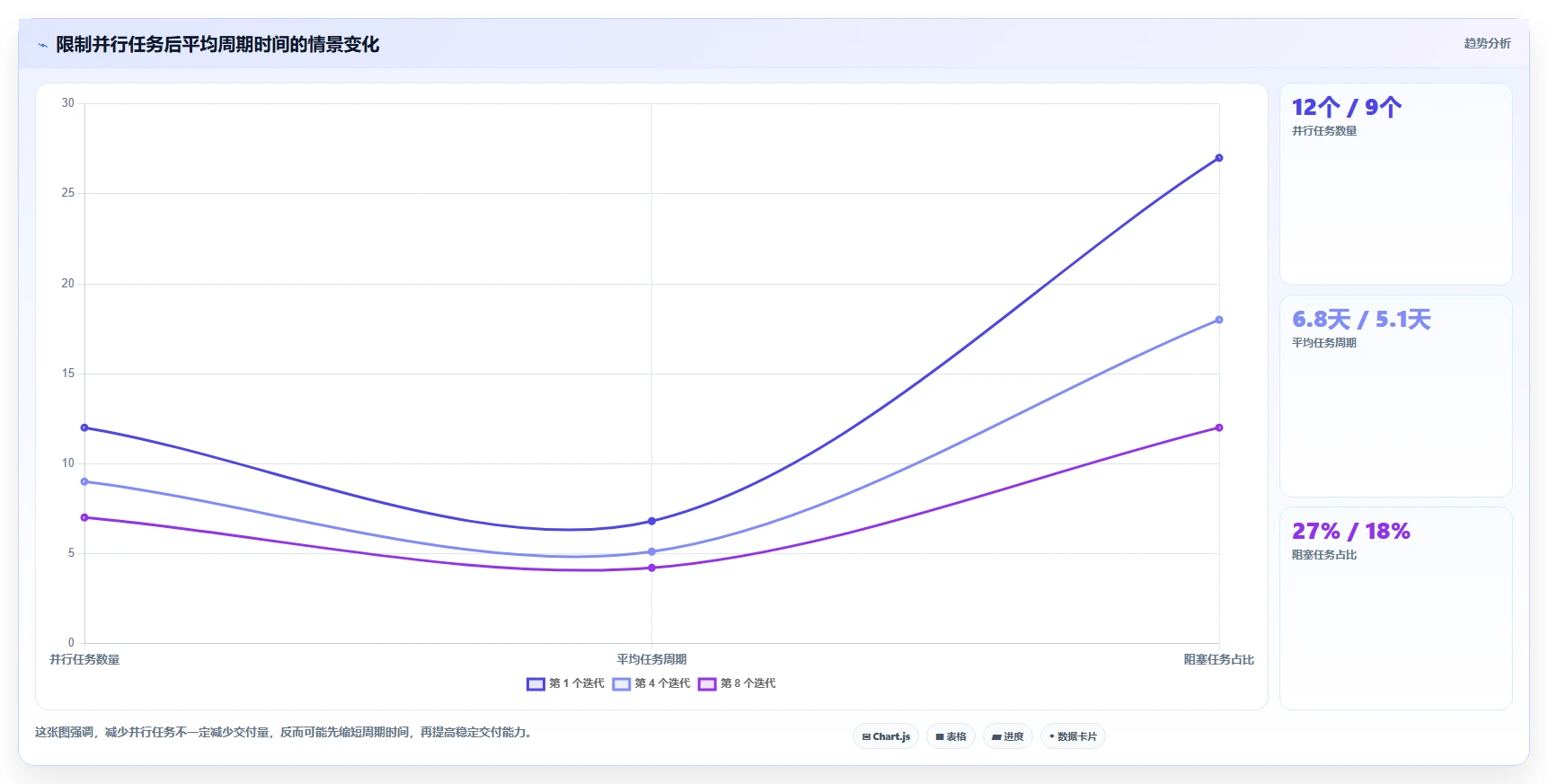
Task: Click the 阻塞任务占比 caption in third card
Action: point(1324,555)
